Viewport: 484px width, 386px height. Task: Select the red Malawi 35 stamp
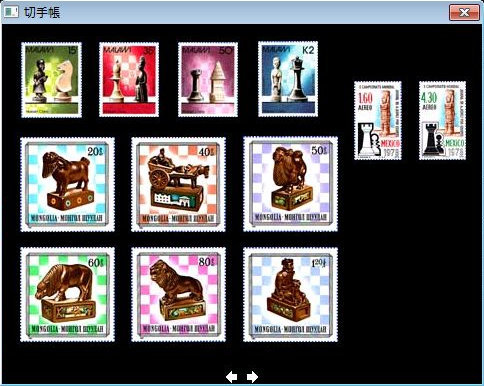point(129,80)
